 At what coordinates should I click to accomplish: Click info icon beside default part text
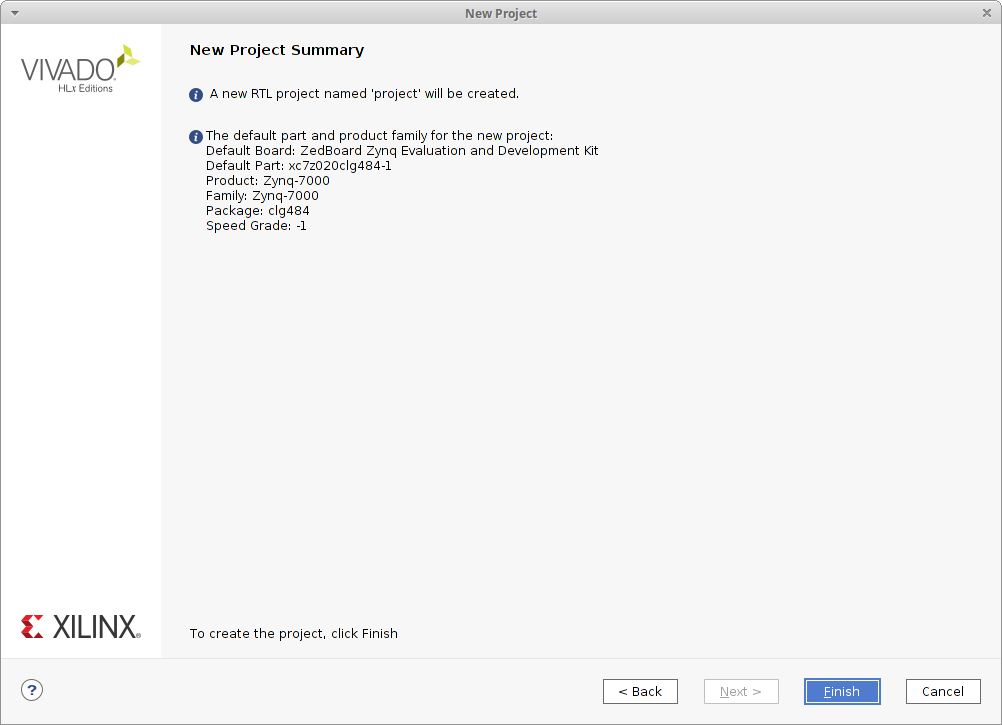point(196,137)
